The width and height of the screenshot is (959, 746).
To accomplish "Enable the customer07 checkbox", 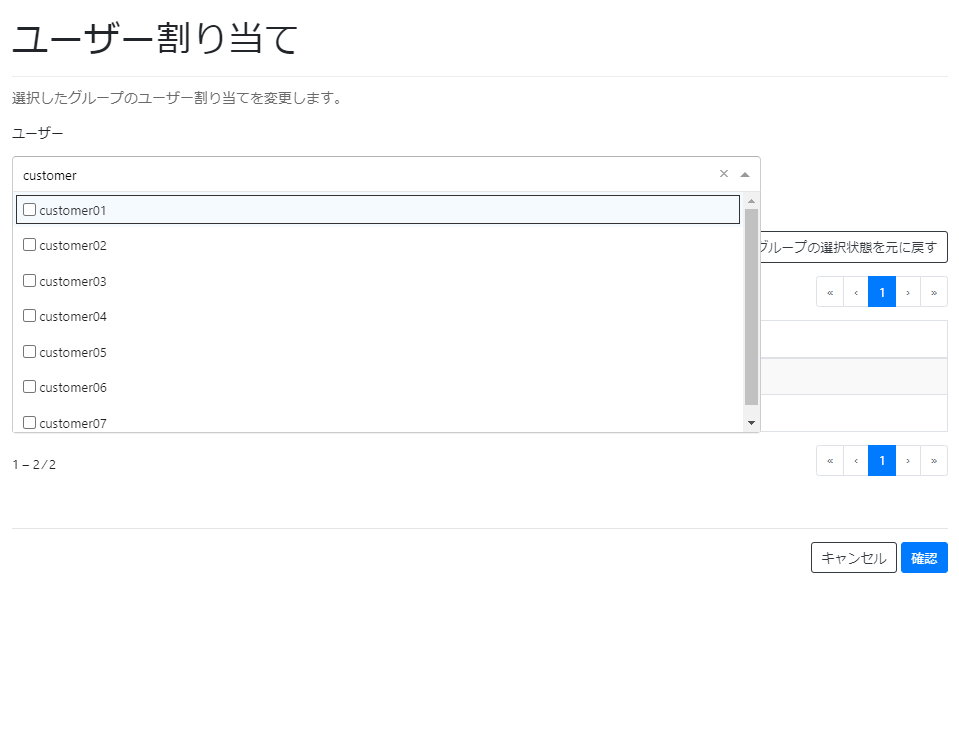I will pyautogui.click(x=29, y=421).
